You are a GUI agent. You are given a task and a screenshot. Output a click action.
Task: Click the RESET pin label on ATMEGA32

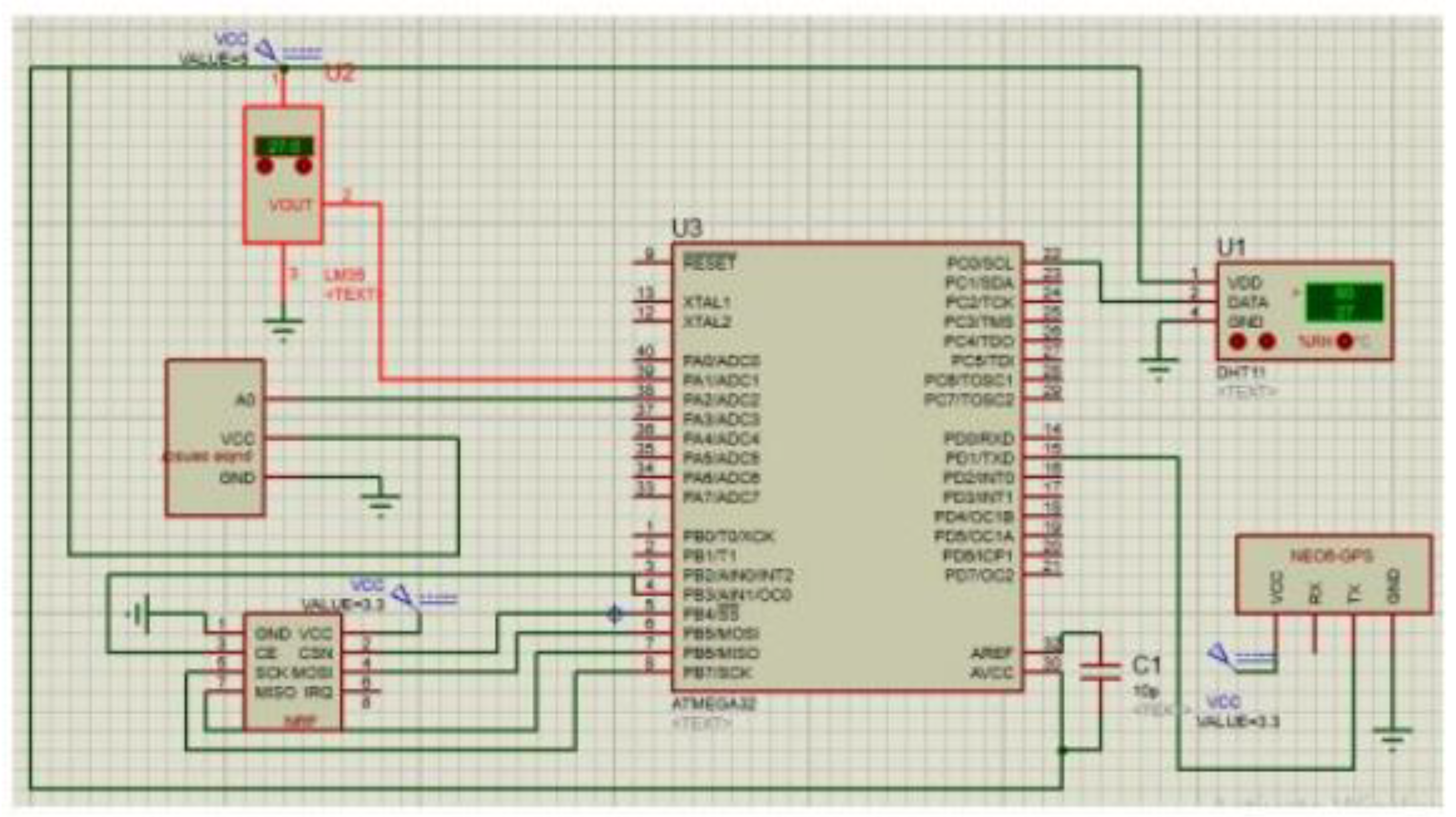tap(709, 262)
